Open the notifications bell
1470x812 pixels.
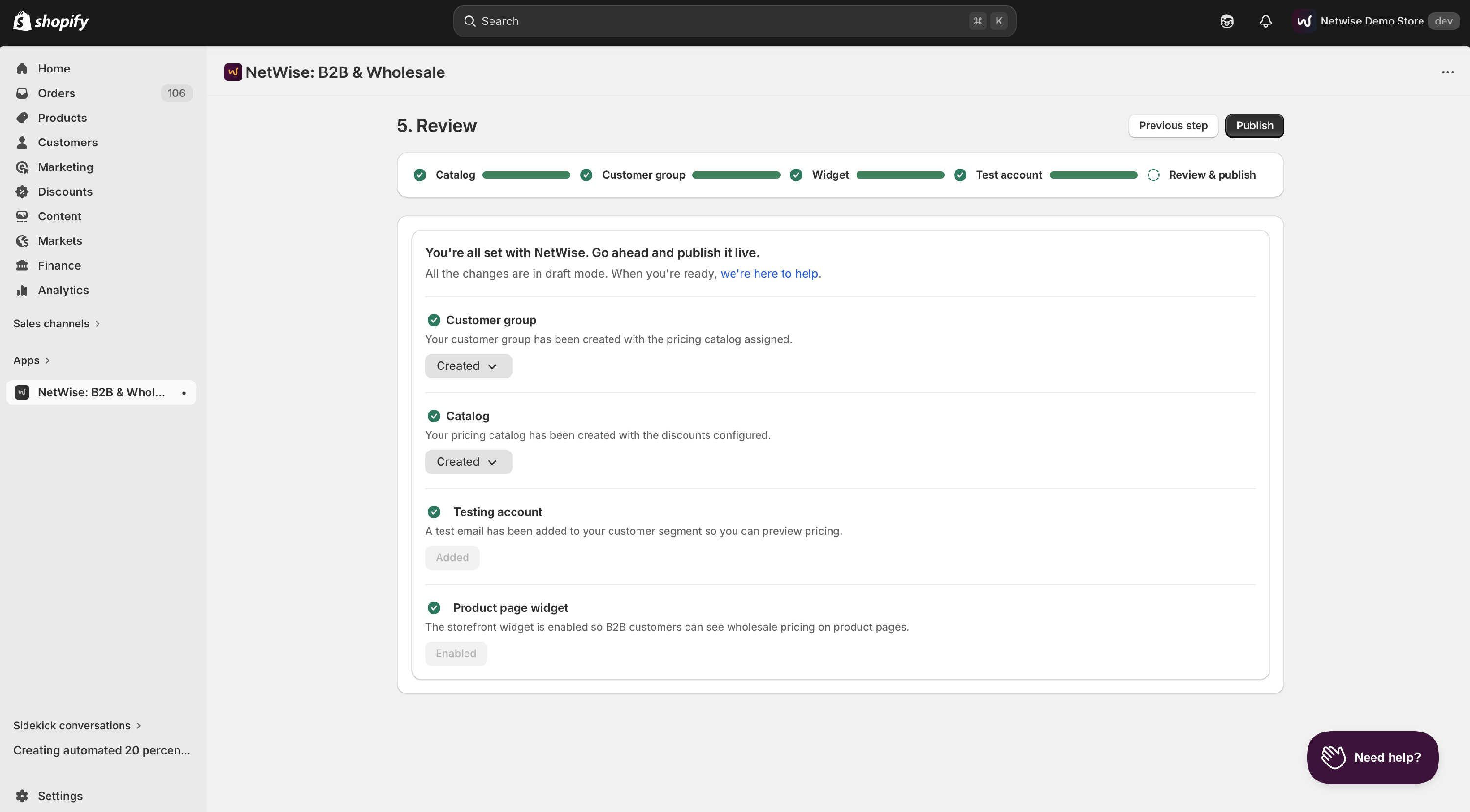click(1266, 21)
